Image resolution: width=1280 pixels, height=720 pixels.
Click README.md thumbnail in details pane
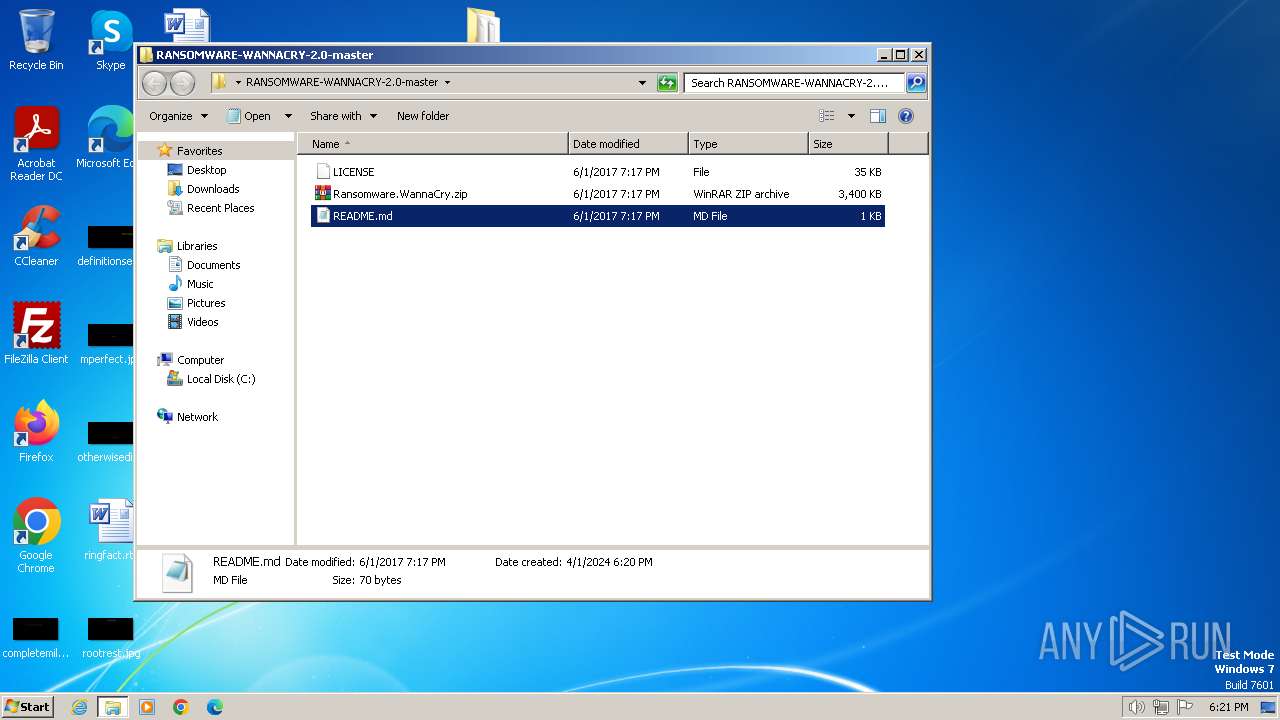click(177, 572)
